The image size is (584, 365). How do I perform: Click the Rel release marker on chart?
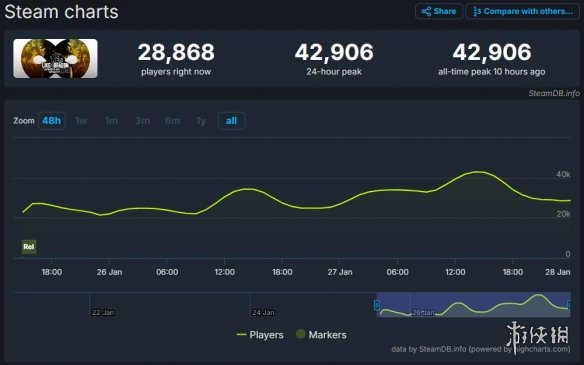pyautogui.click(x=29, y=247)
